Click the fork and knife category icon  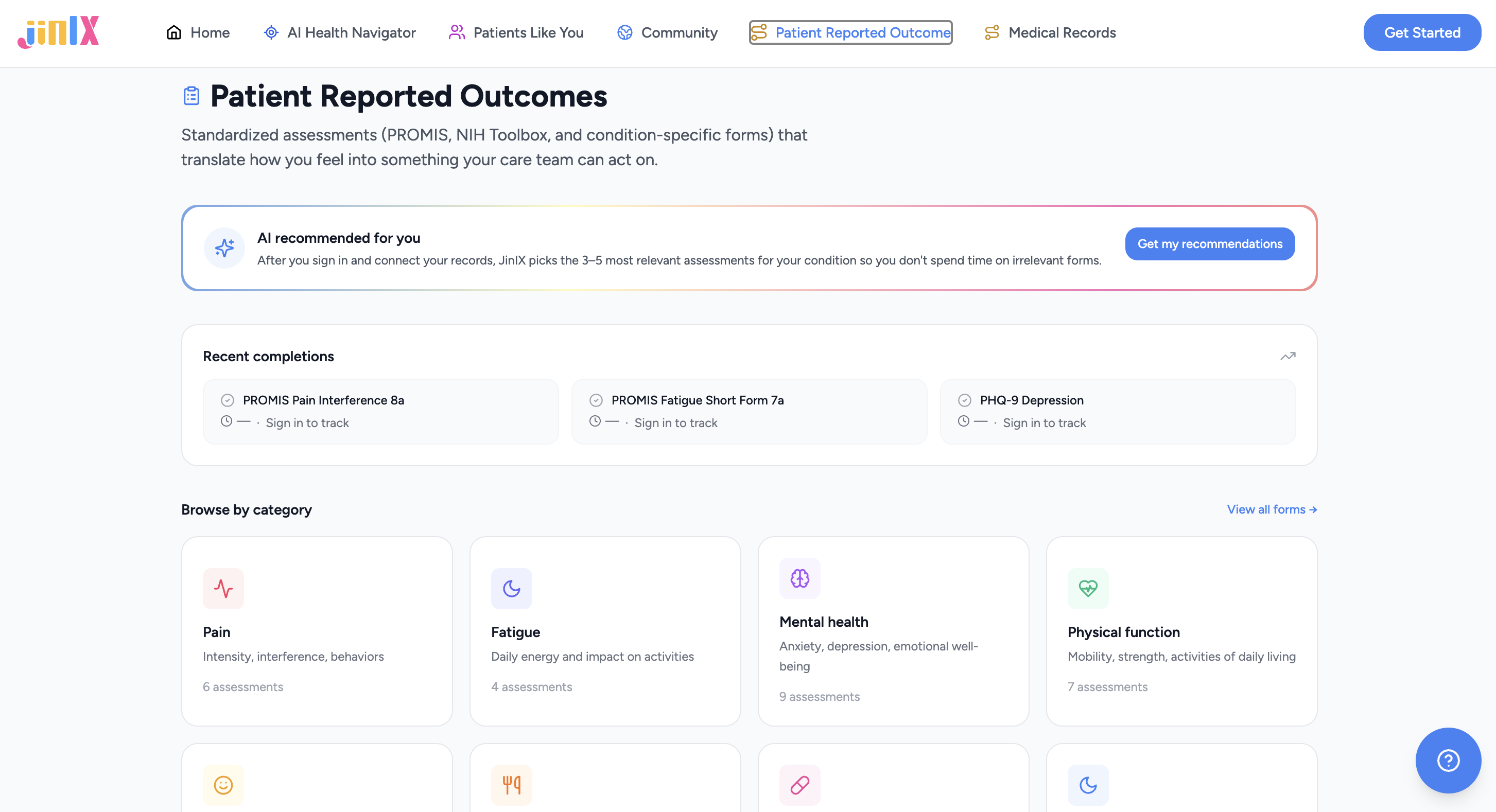[512, 785]
